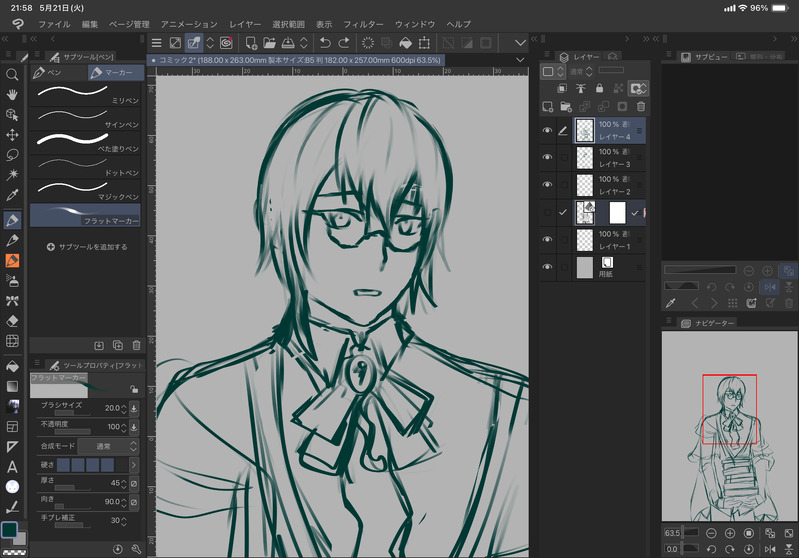
Task: Hide layer レイヤー 1 using its eye icon
Action: tap(547, 239)
